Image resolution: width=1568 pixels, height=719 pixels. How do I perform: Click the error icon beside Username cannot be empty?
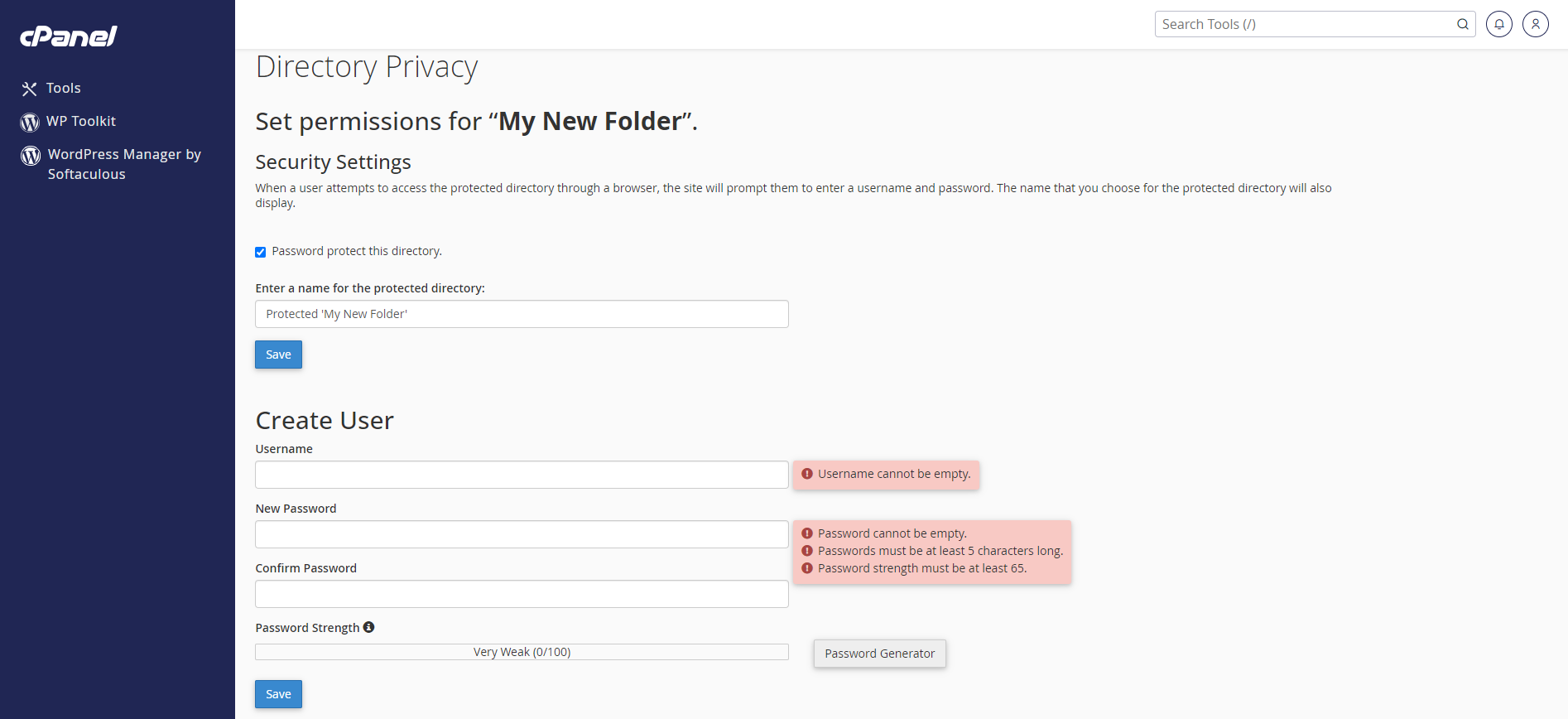807,474
